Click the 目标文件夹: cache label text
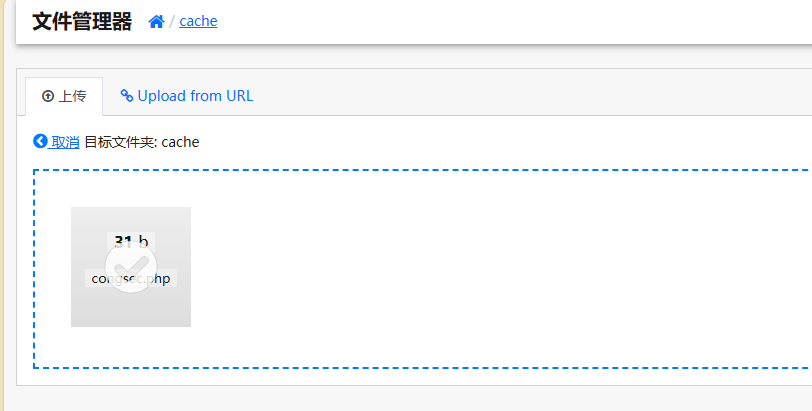This screenshot has width=812, height=411. (x=142, y=142)
